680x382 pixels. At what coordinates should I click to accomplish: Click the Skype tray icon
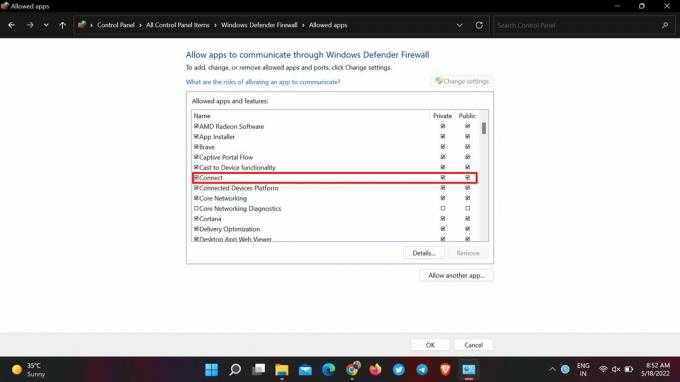565,369
